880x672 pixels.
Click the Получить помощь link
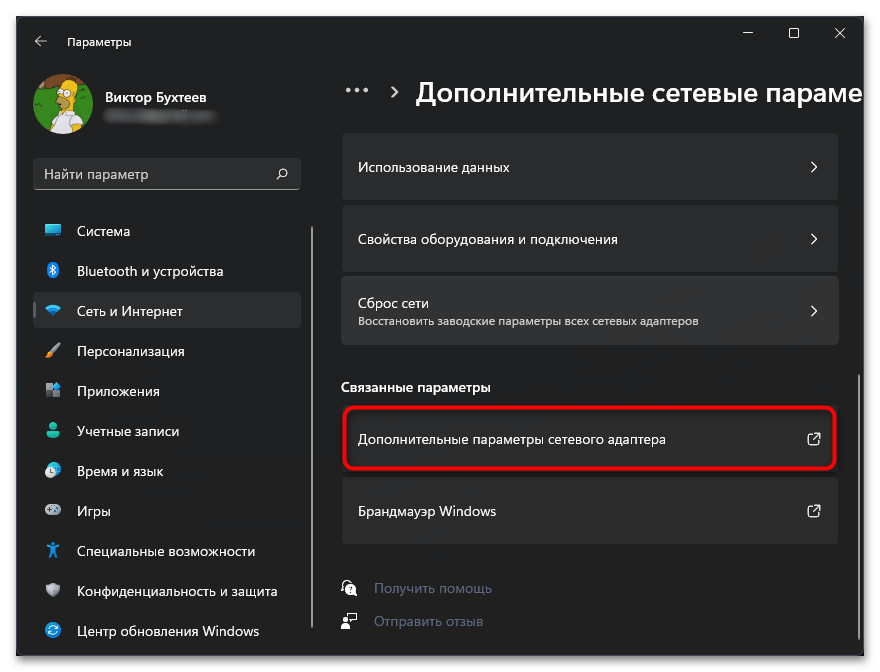click(x=432, y=588)
